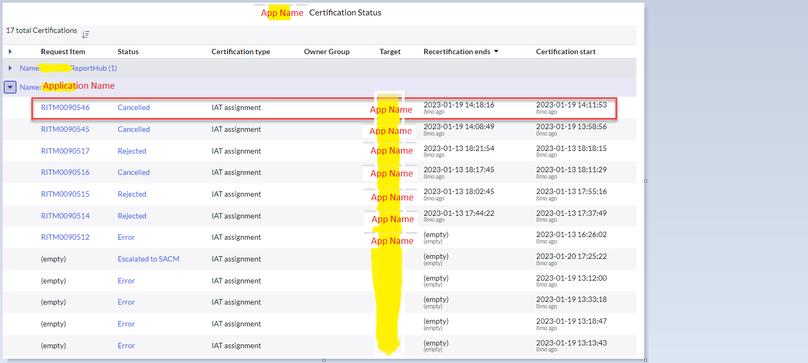Sort by Target column header

pyautogui.click(x=390, y=52)
